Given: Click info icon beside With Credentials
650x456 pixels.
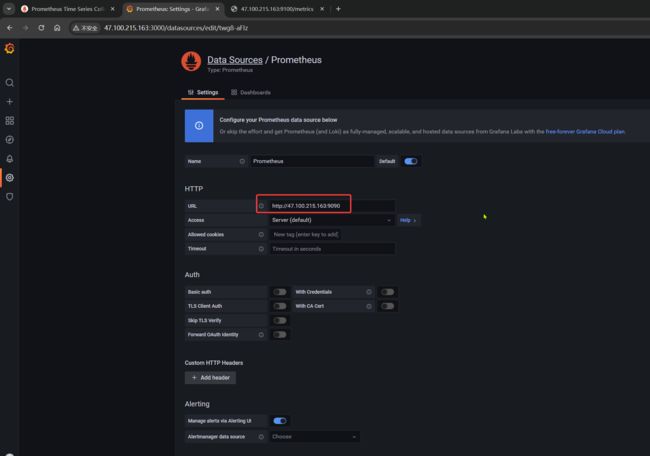Looking at the screenshot, I should pos(369,292).
